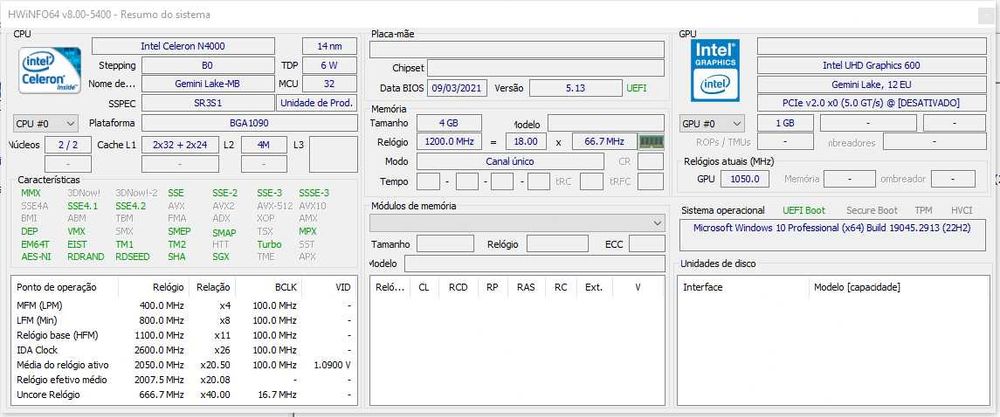Select the IDA Clock row
This screenshot has height=417, width=1000.
[184, 350]
